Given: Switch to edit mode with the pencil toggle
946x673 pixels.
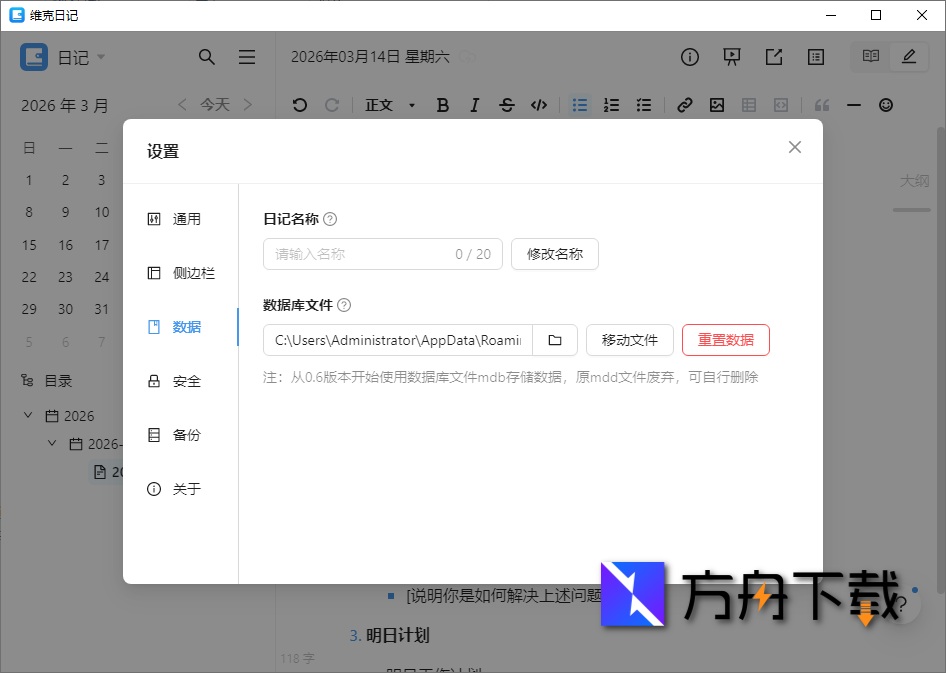Looking at the screenshot, I should coord(908,57).
